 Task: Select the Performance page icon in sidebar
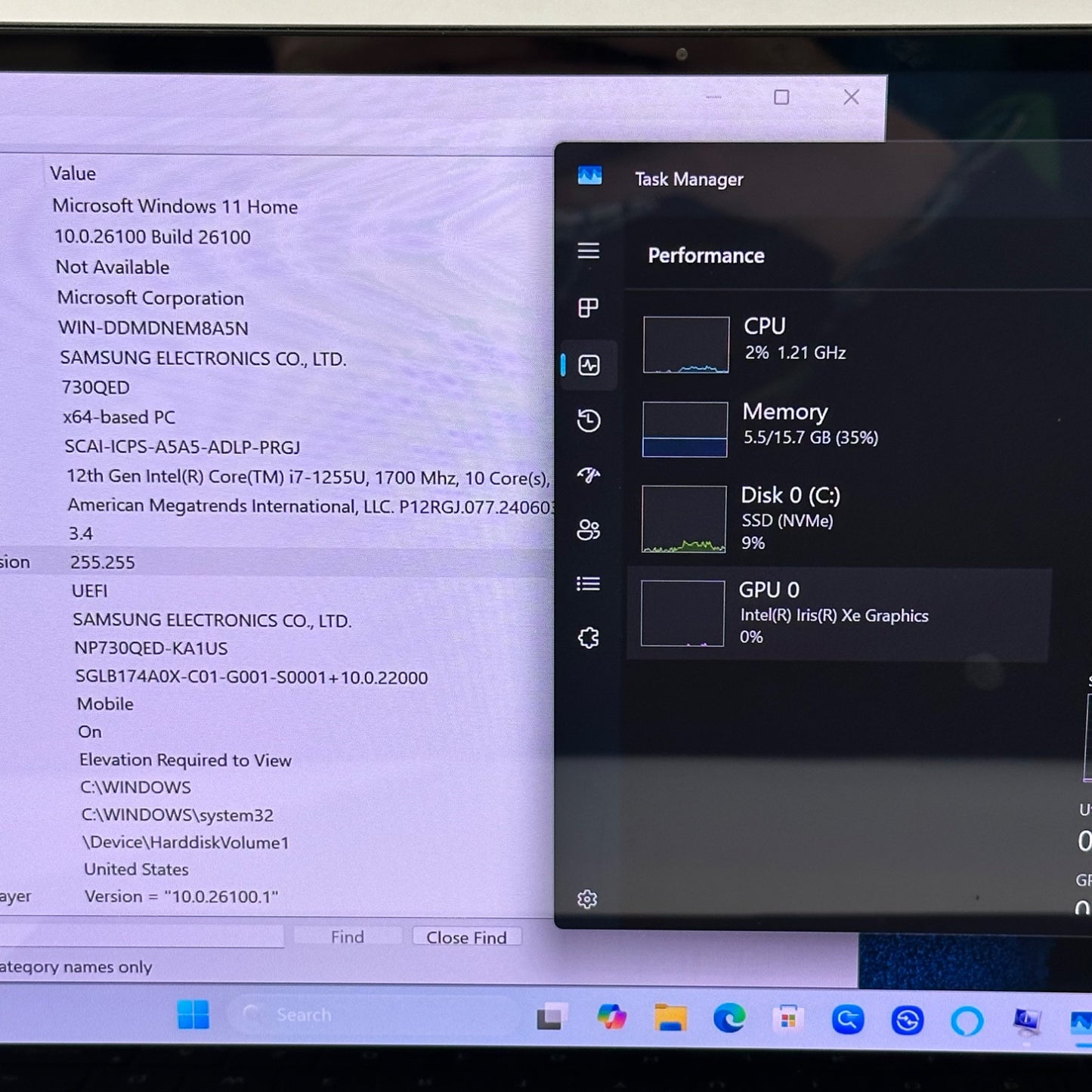[589, 366]
